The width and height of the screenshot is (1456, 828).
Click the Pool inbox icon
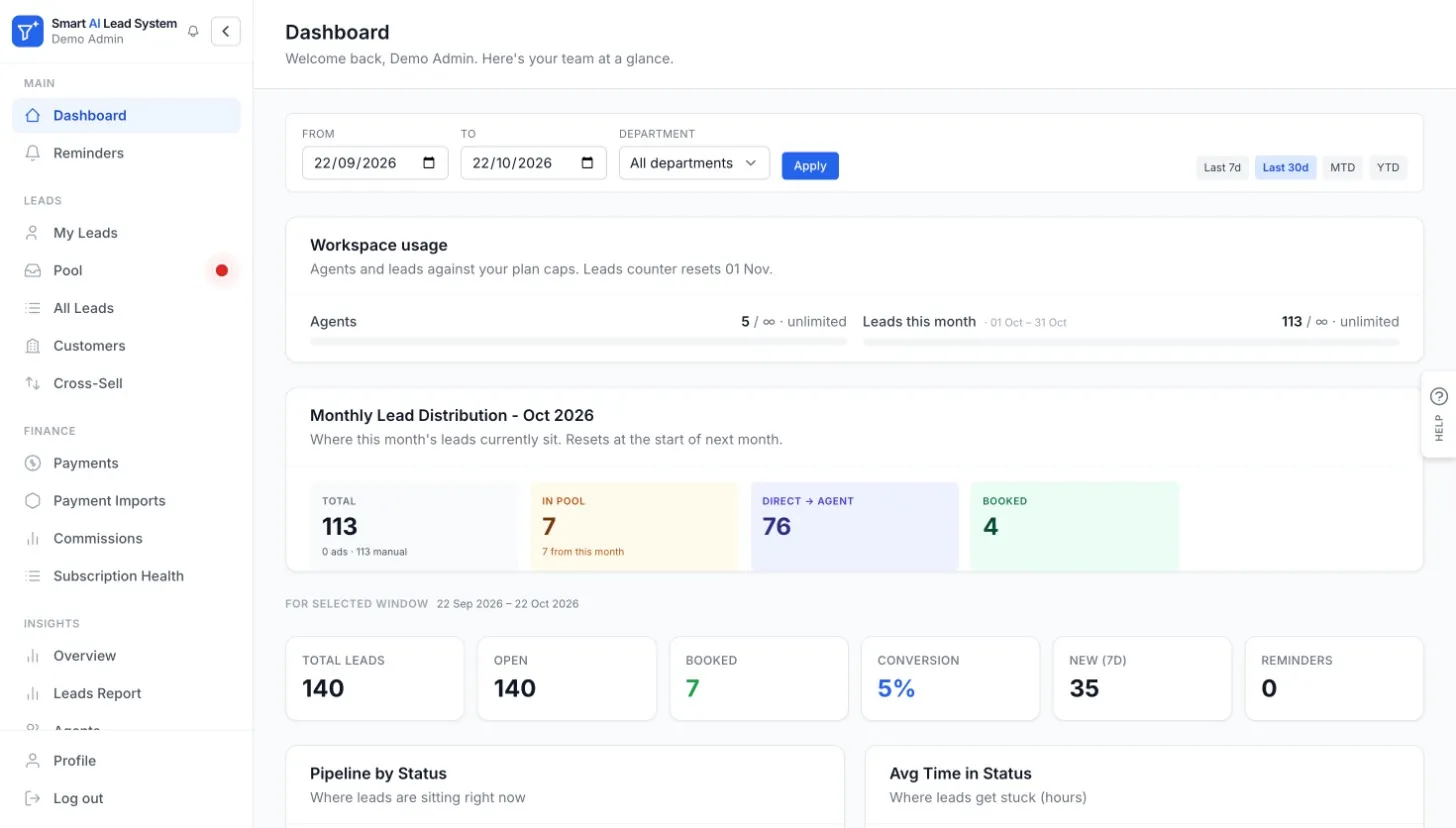(x=33, y=270)
